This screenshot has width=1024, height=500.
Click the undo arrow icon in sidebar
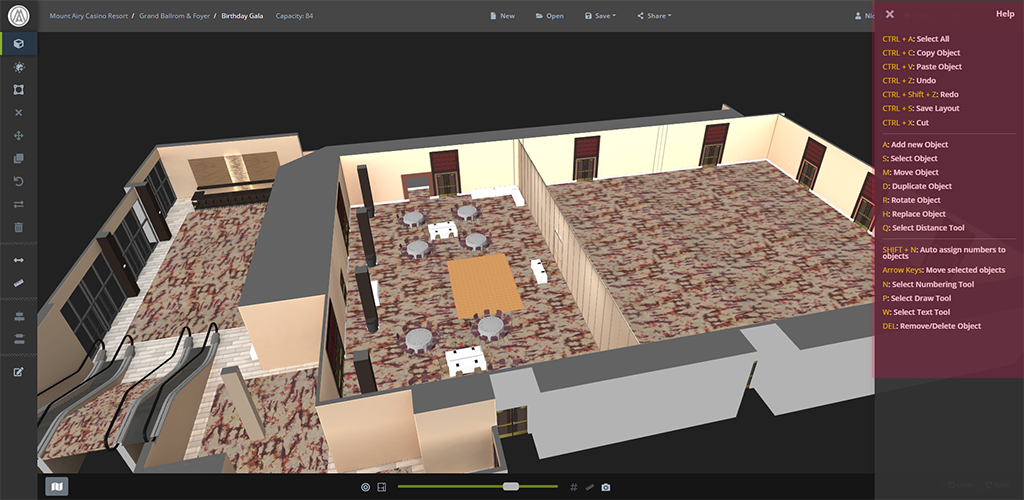(x=19, y=181)
